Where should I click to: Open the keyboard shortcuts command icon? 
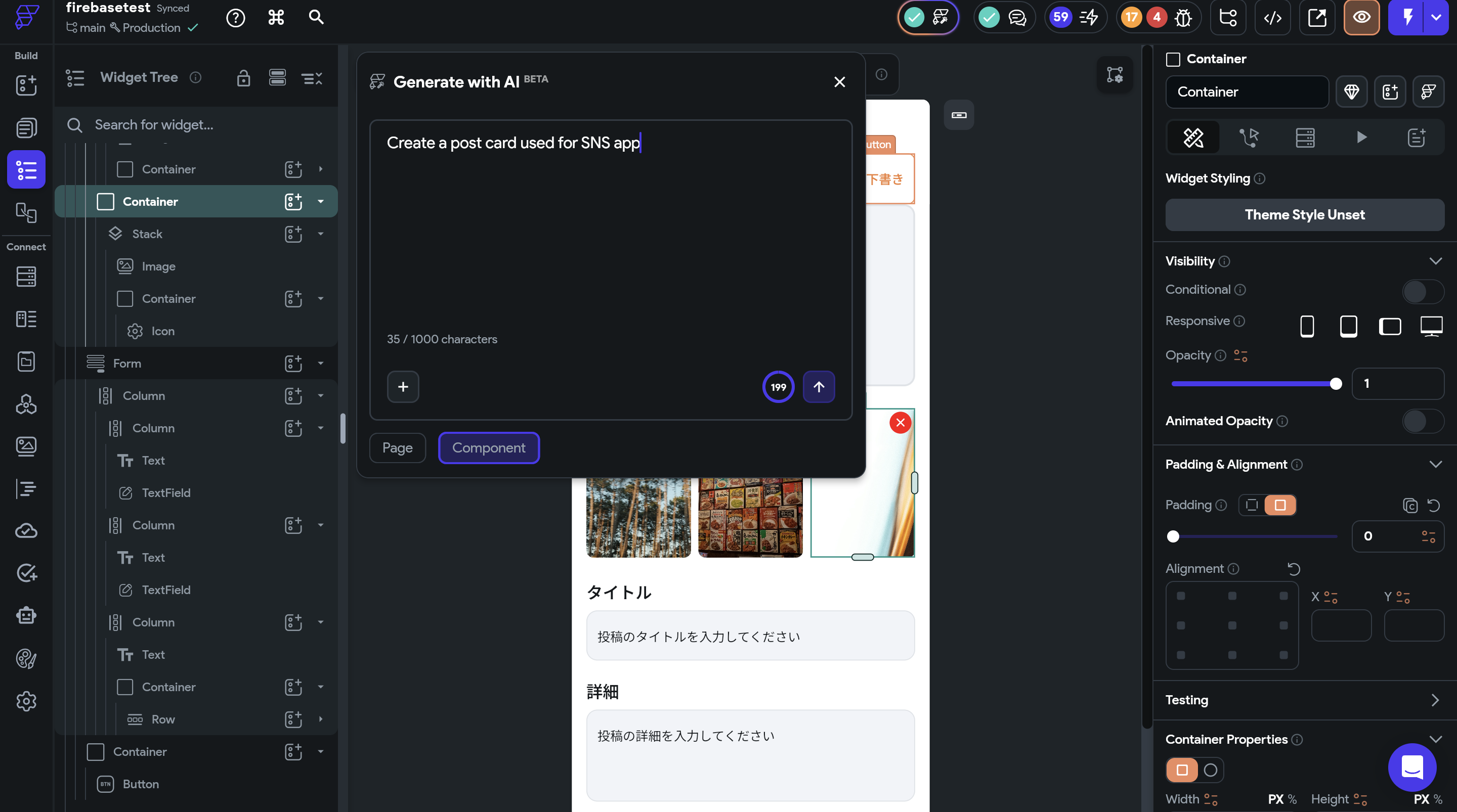(276, 18)
